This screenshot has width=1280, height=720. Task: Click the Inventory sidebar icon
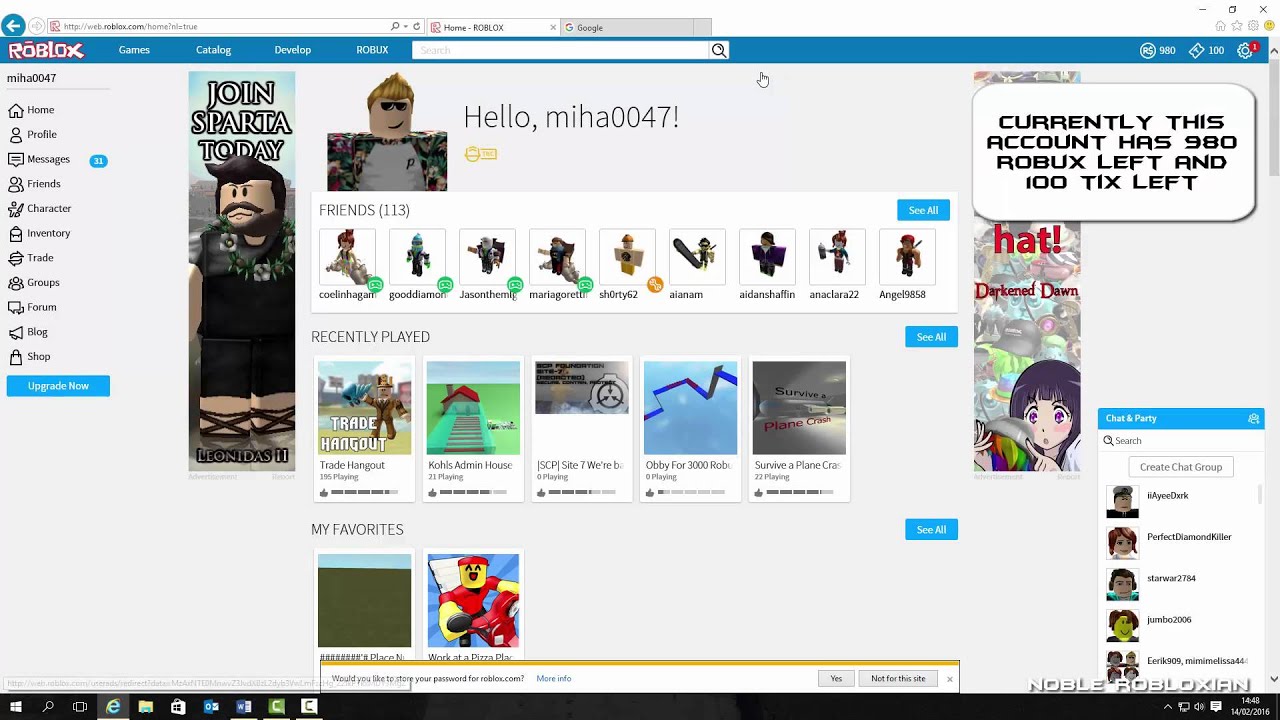pos(15,233)
